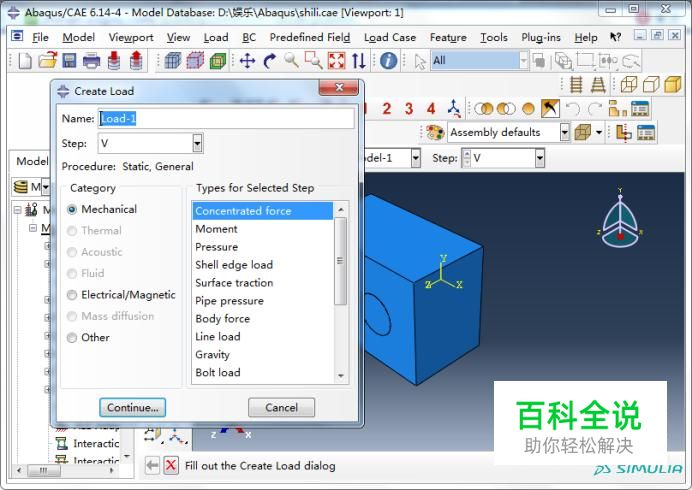
Task: Apply front view cube icon
Action: [173, 60]
